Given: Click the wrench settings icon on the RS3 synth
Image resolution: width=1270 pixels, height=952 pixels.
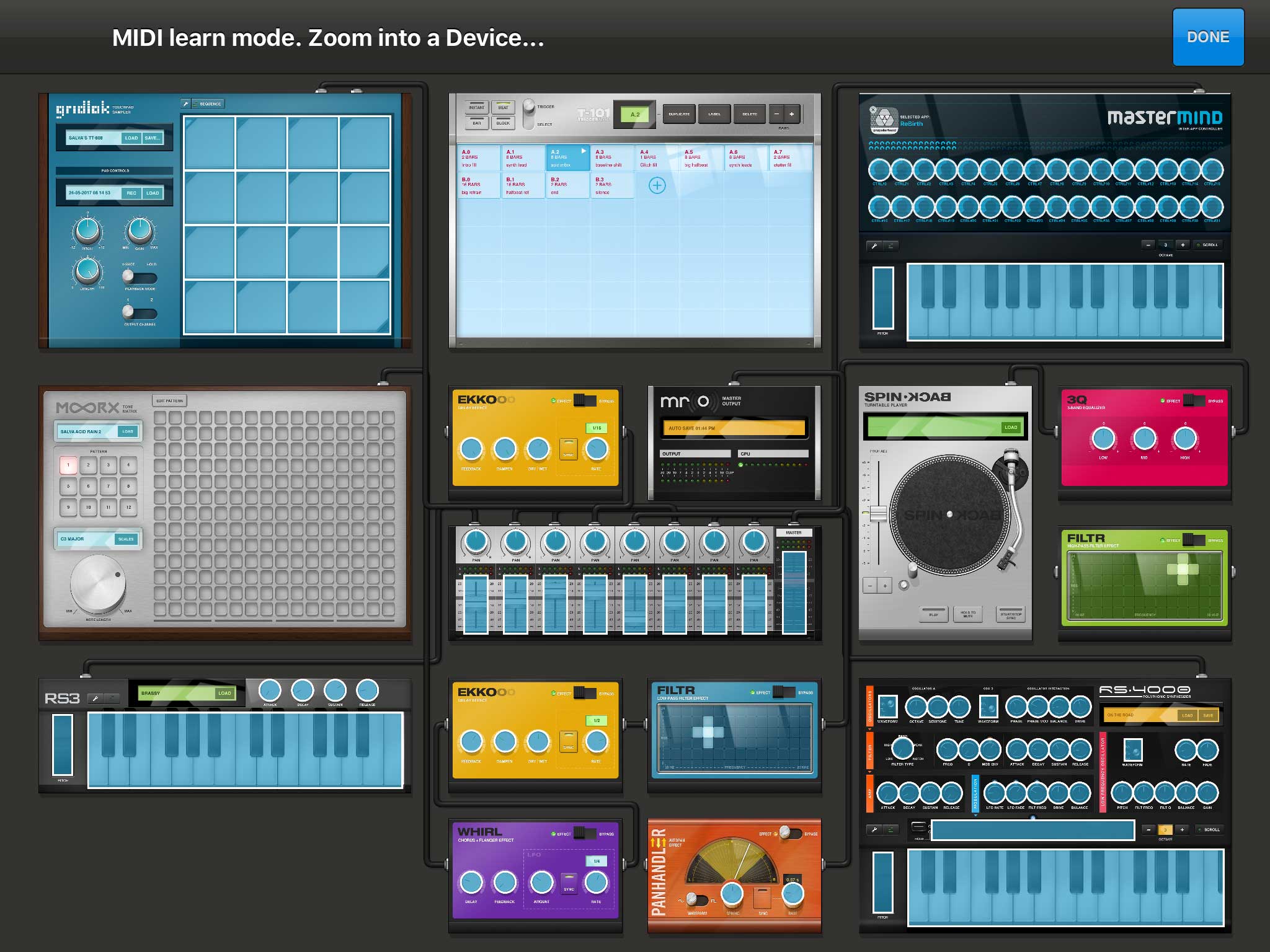Looking at the screenshot, I should 95,699.
